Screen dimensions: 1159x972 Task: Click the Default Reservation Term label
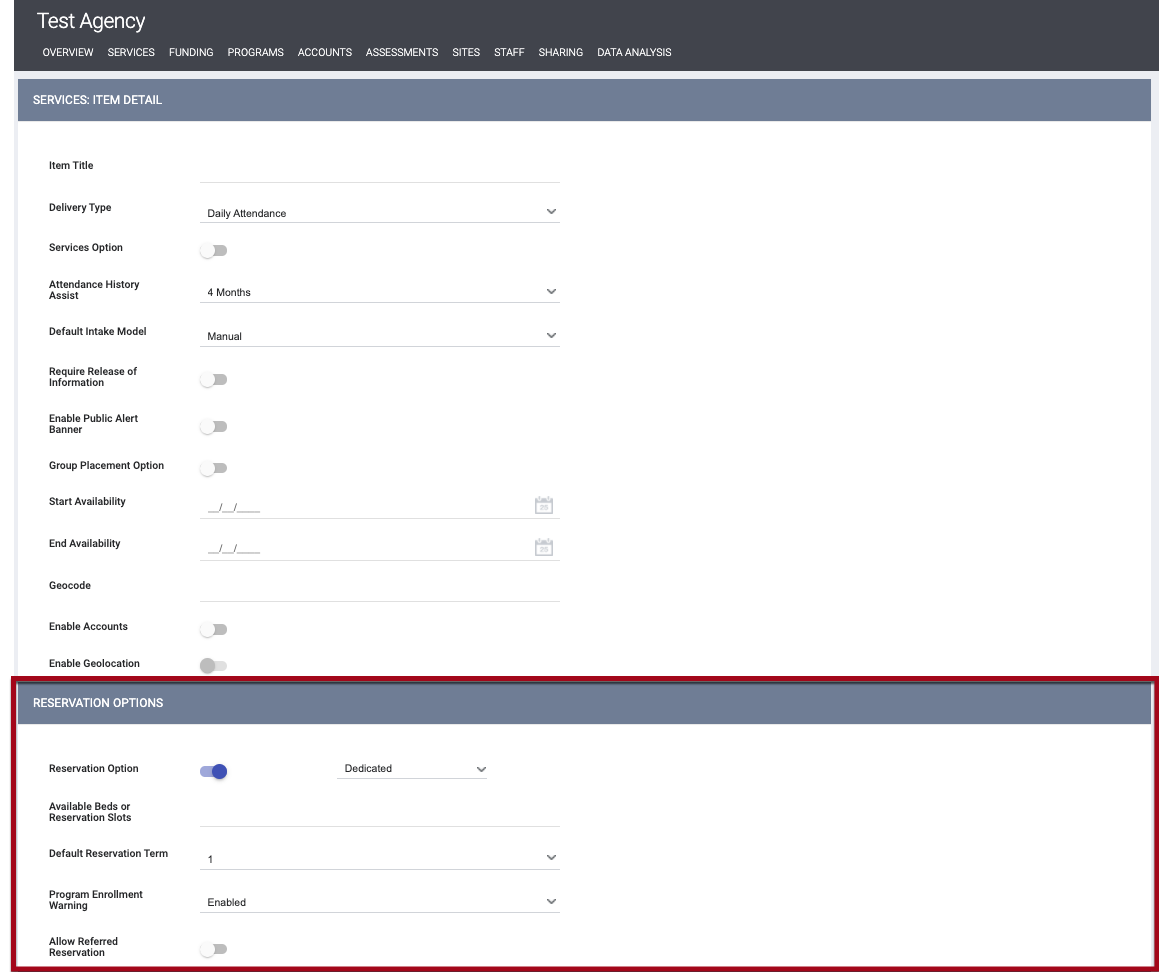click(108, 853)
